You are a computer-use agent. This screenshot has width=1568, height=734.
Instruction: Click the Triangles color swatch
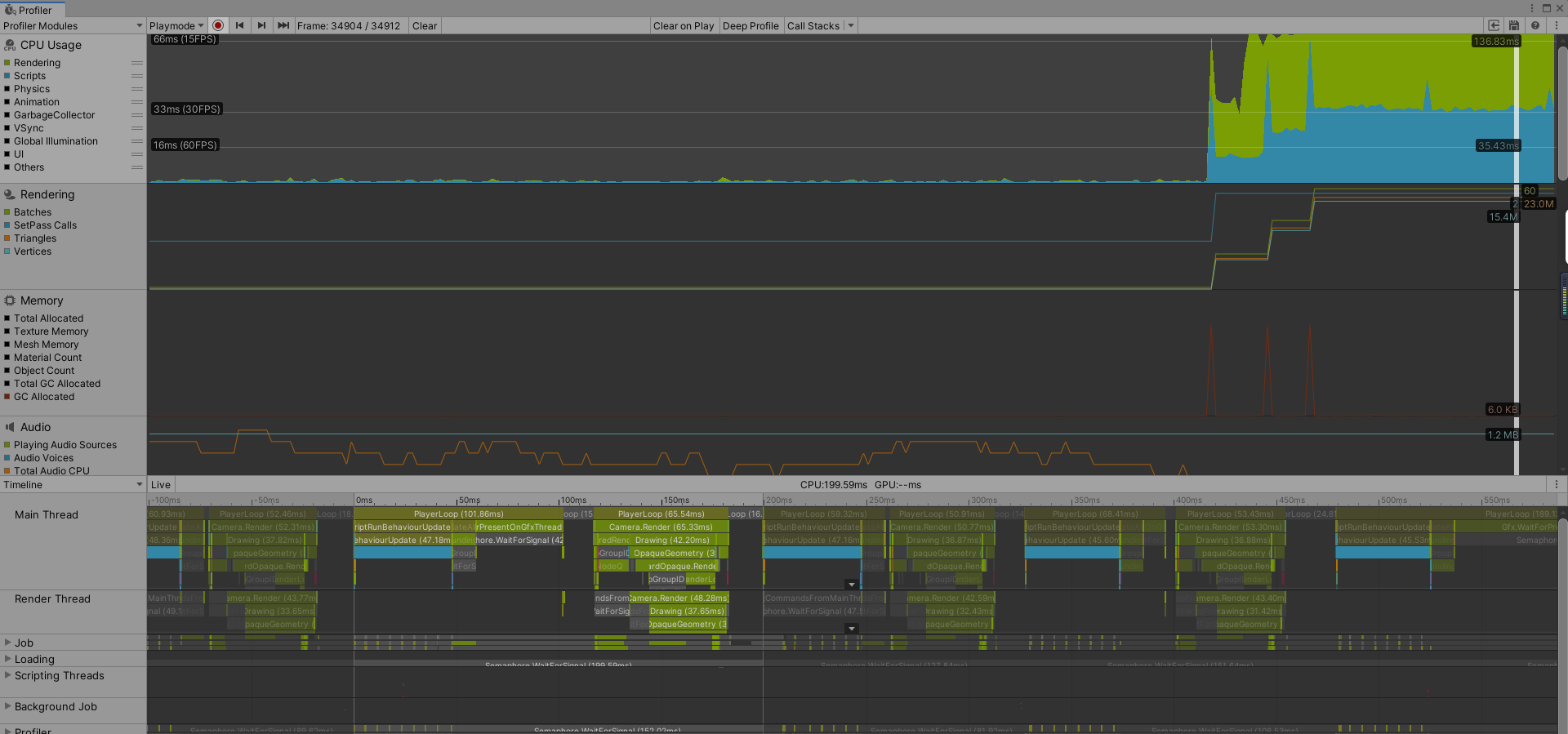click(x=7, y=238)
